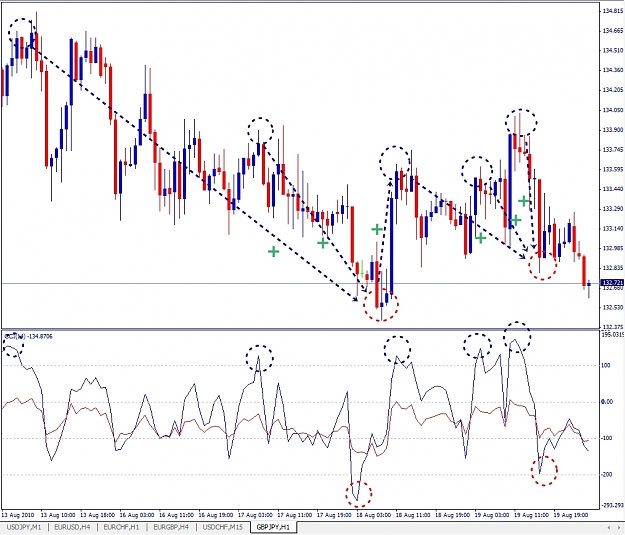Click the 133.440 price scale label
This screenshot has width=625, height=535.
(613, 189)
